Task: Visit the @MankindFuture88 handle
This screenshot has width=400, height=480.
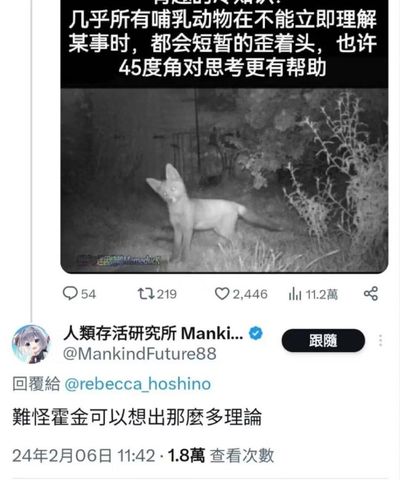Action: [139, 354]
